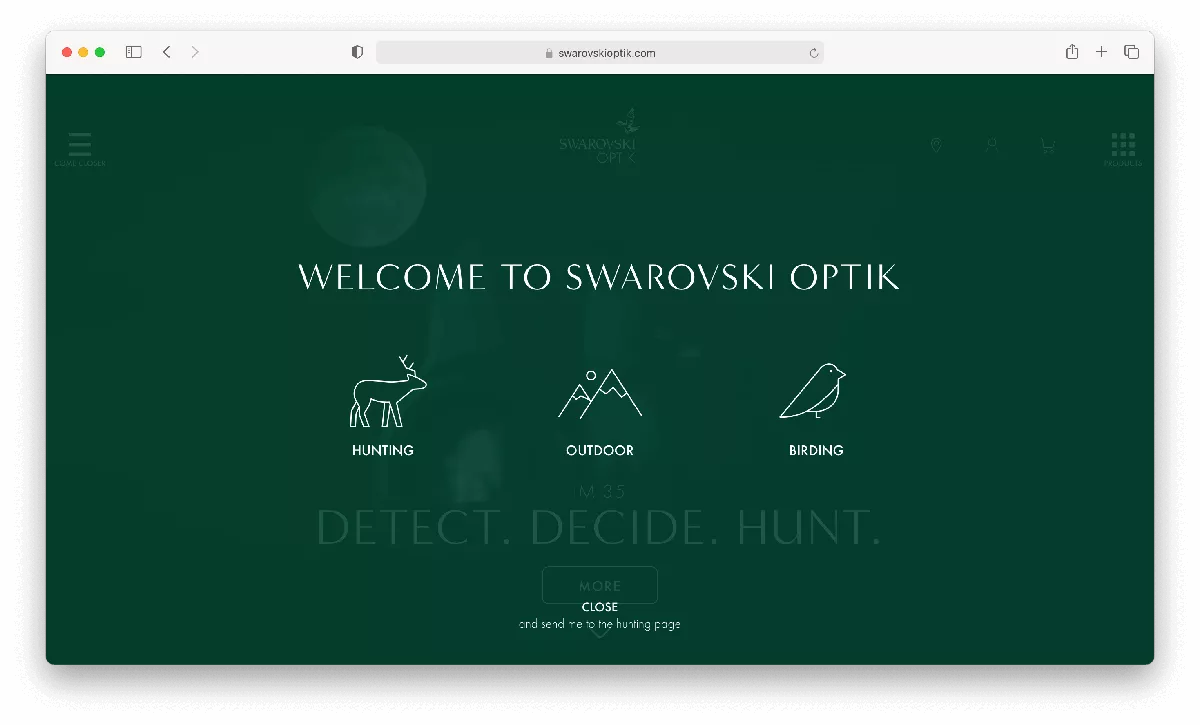The height and width of the screenshot is (725, 1200).
Task: Open the privacy report shield icon
Action: pos(357,52)
